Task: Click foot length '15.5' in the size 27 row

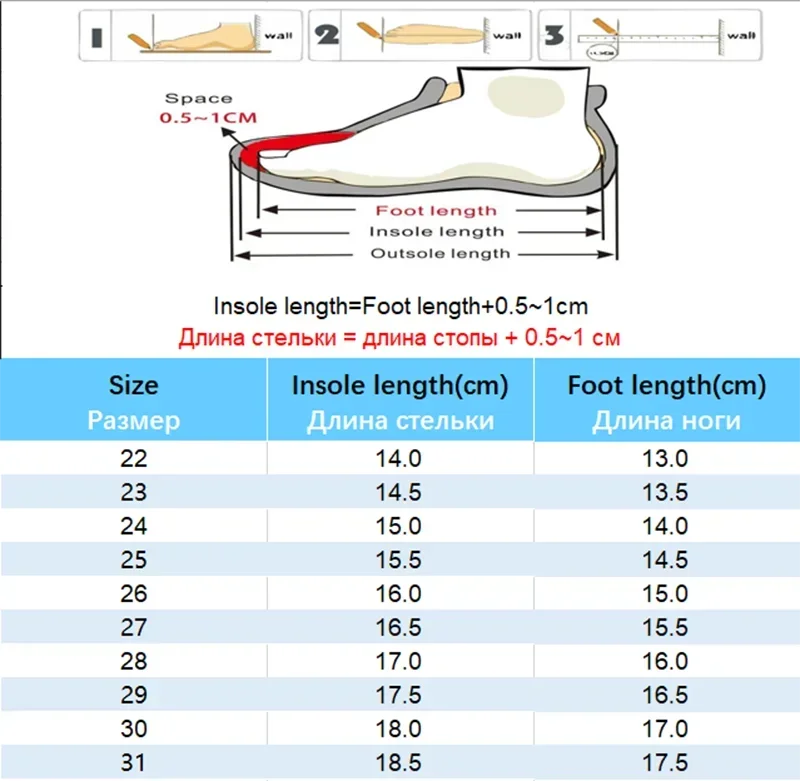Action: pyautogui.click(x=665, y=627)
